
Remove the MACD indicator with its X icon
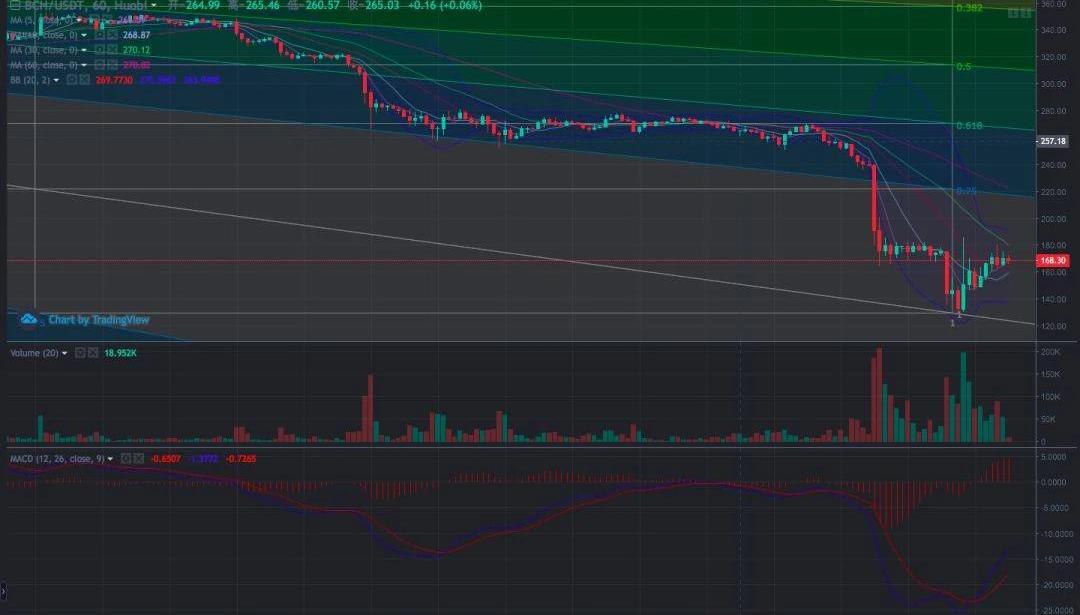click(140, 458)
